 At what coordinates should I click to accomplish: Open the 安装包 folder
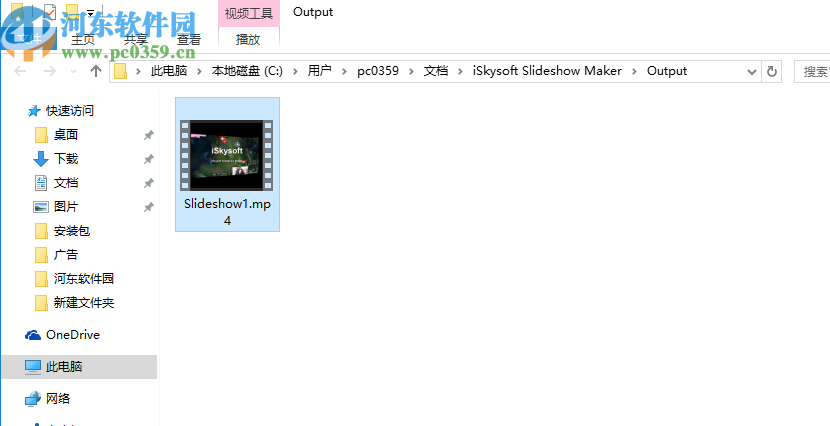[x=72, y=231]
